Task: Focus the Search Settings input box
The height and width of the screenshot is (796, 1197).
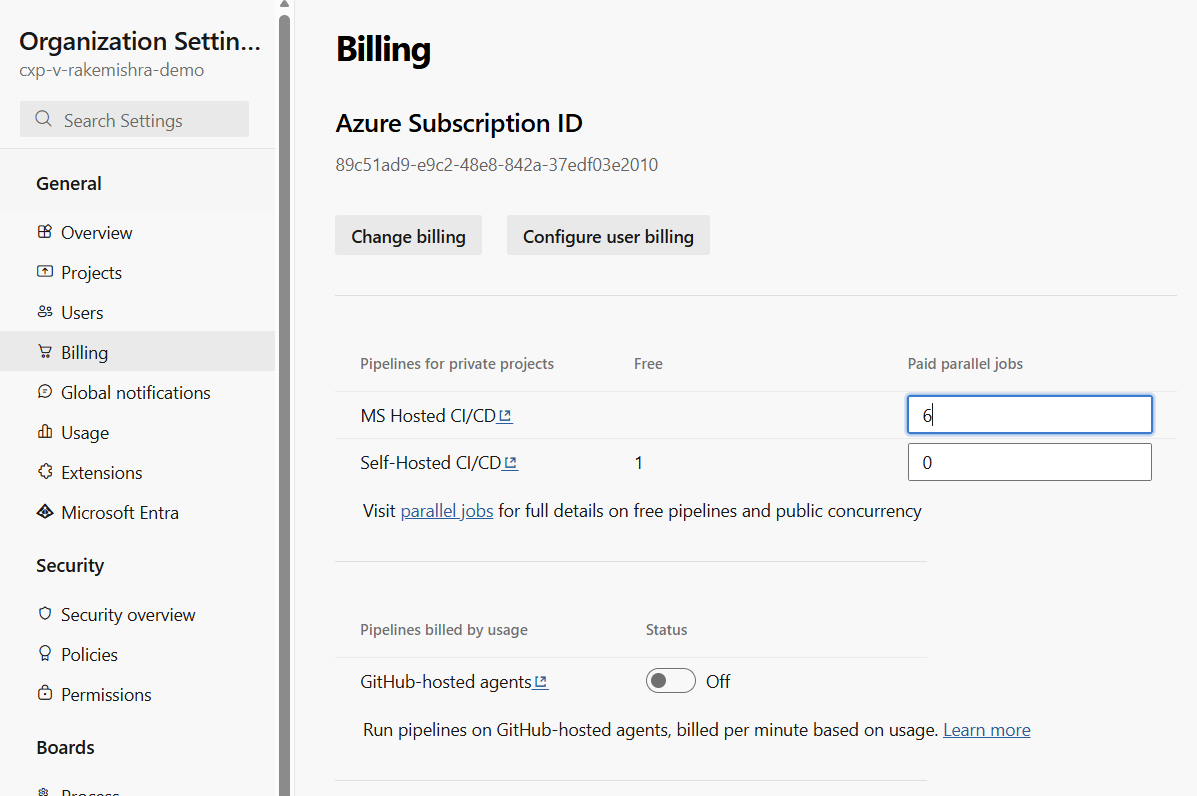Action: (134, 120)
